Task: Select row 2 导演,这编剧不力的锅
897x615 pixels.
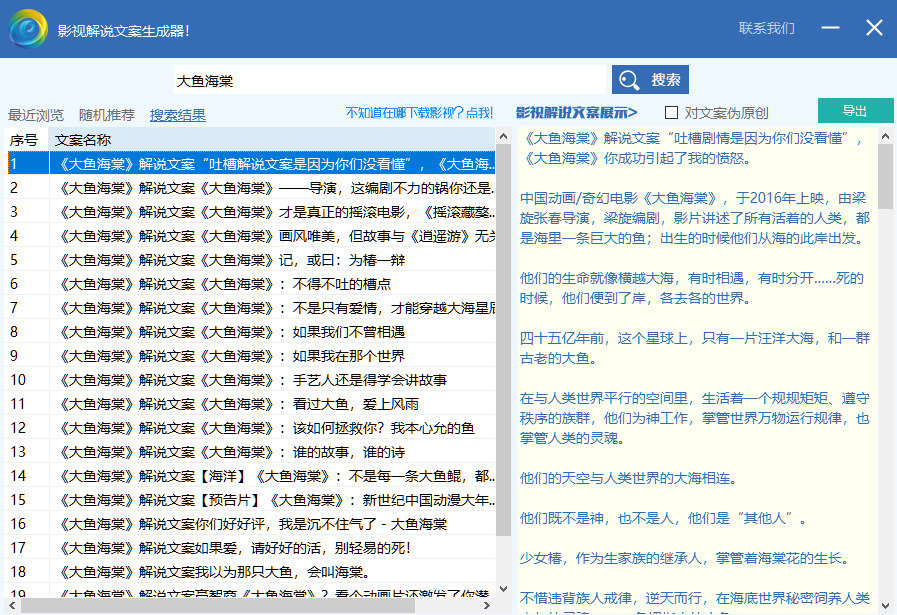Action: [251, 188]
